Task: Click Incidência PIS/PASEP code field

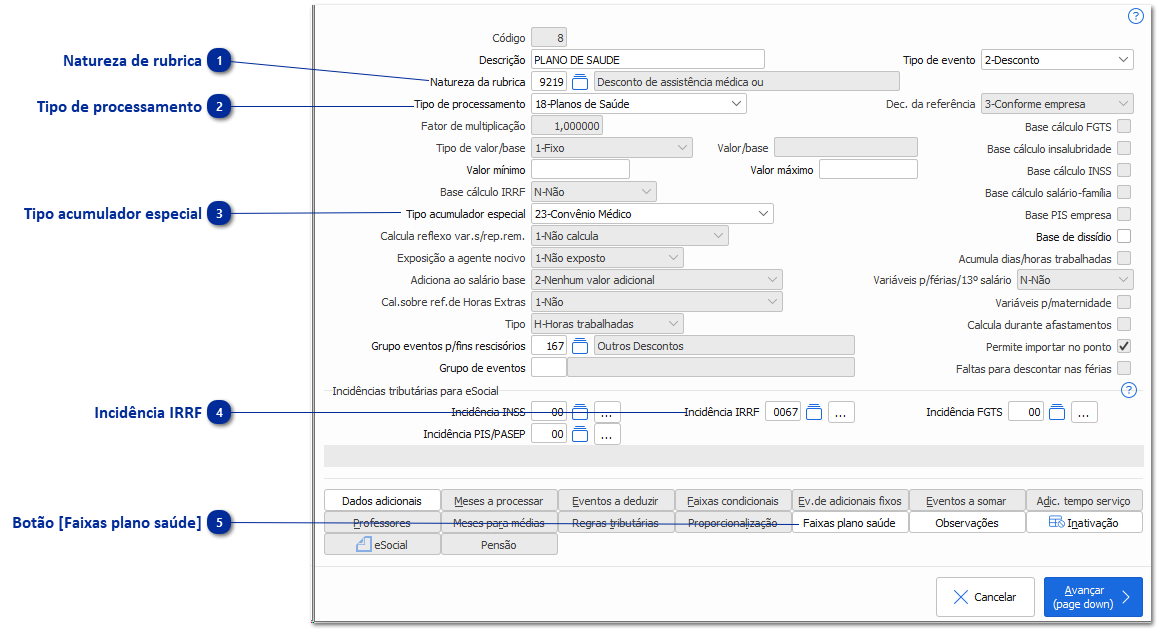Action: (x=549, y=434)
